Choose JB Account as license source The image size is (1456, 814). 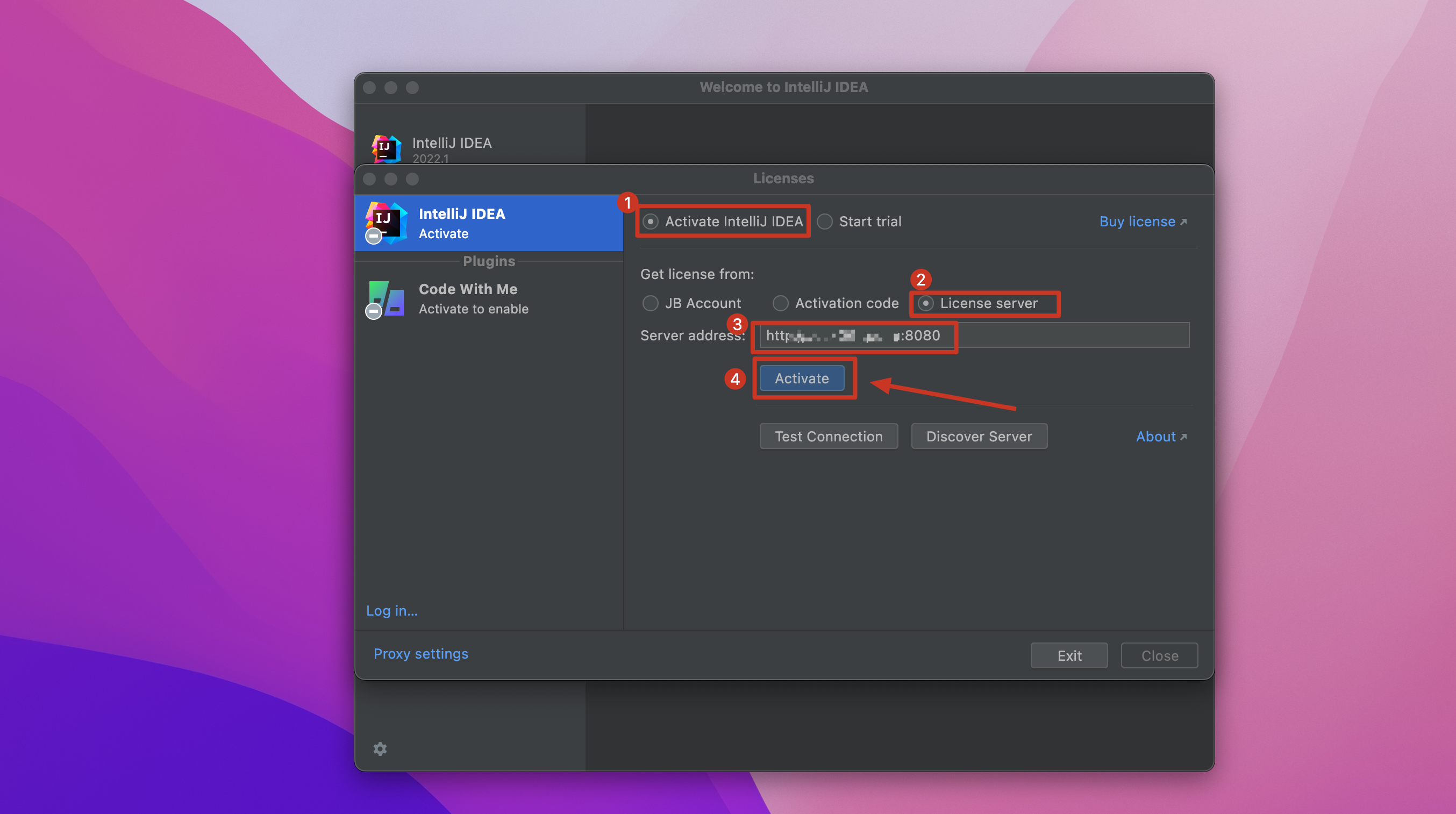pyautogui.click(x=650, y=304)
